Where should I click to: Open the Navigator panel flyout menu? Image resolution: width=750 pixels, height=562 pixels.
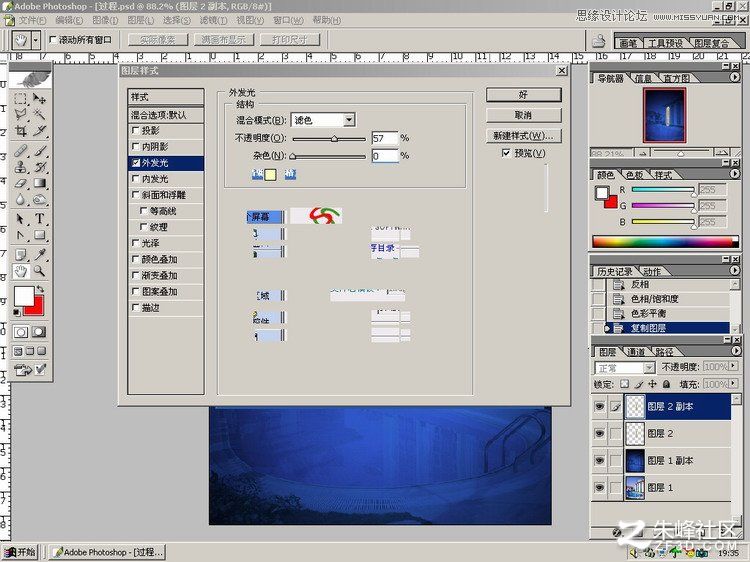(735, 77)
